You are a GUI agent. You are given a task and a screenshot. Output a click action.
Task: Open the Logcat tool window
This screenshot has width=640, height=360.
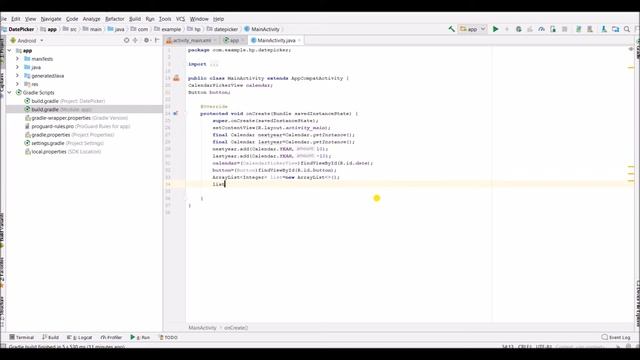[x=80, y=338]
